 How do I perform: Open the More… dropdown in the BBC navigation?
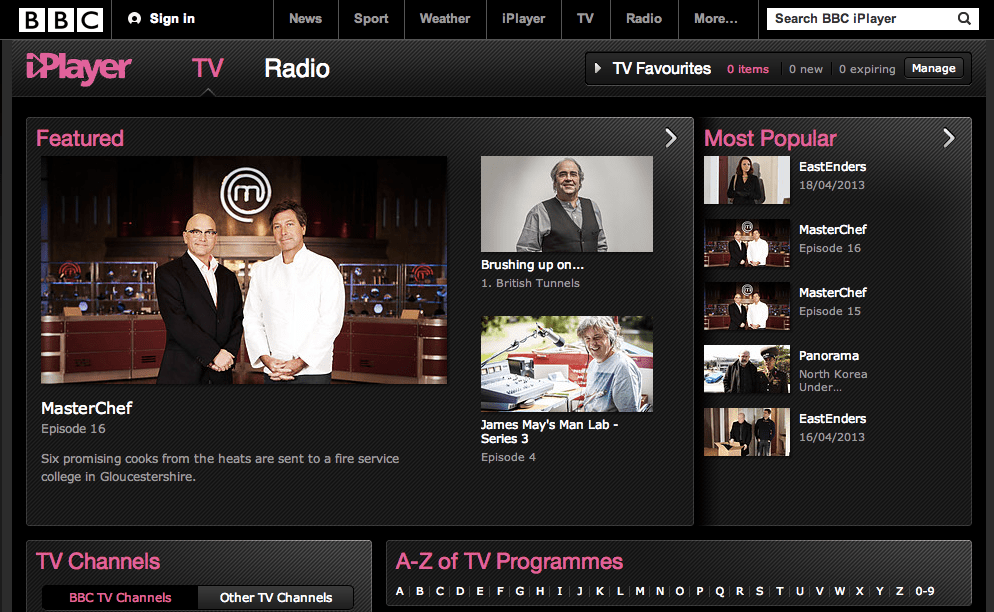[x=715, y=19]
